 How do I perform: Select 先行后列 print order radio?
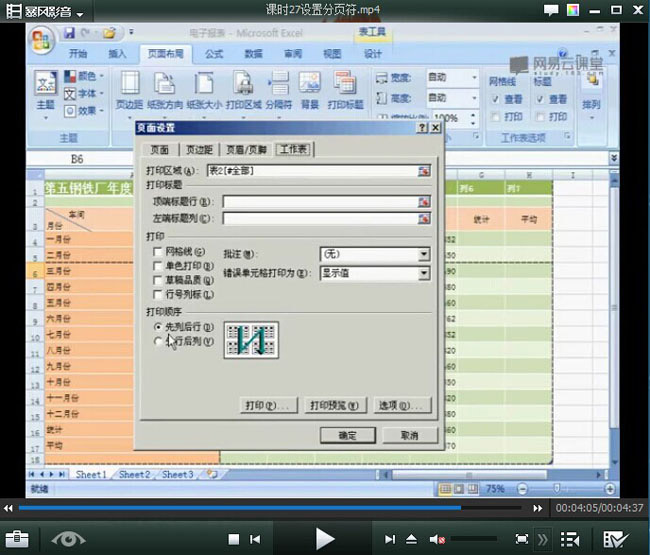158,341
